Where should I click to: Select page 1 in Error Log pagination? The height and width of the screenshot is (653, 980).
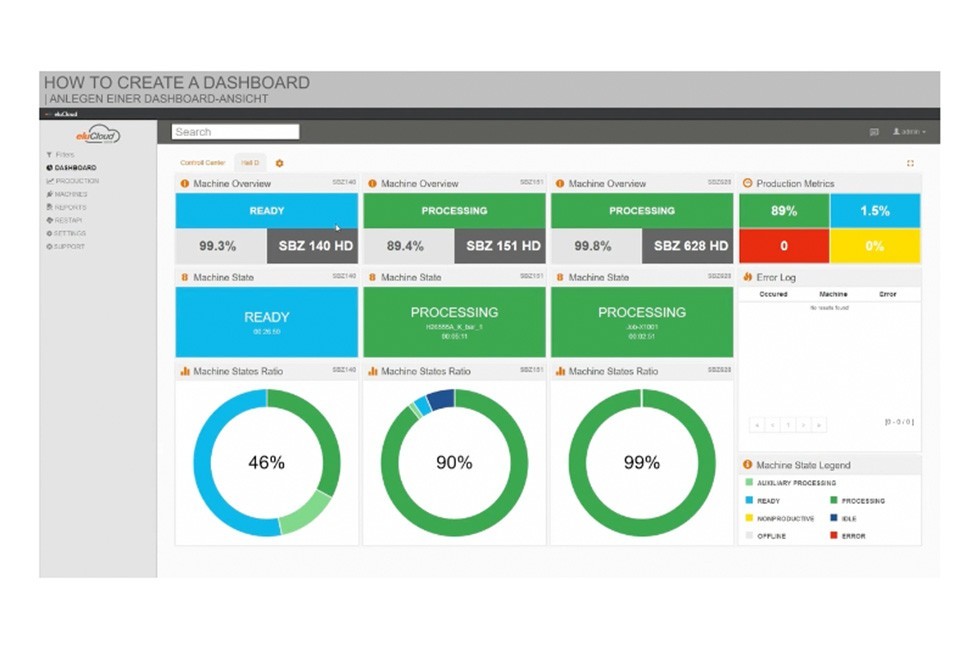tap(788, 425)
